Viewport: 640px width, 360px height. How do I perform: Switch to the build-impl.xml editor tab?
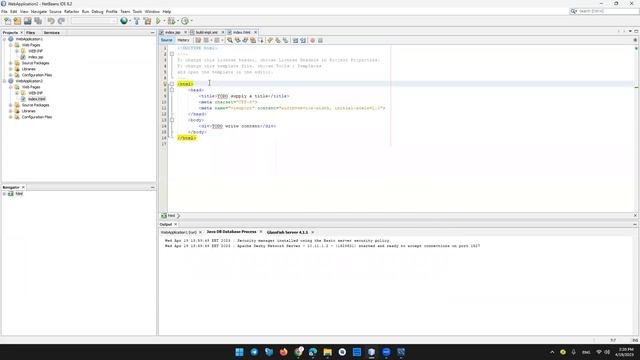207,32
